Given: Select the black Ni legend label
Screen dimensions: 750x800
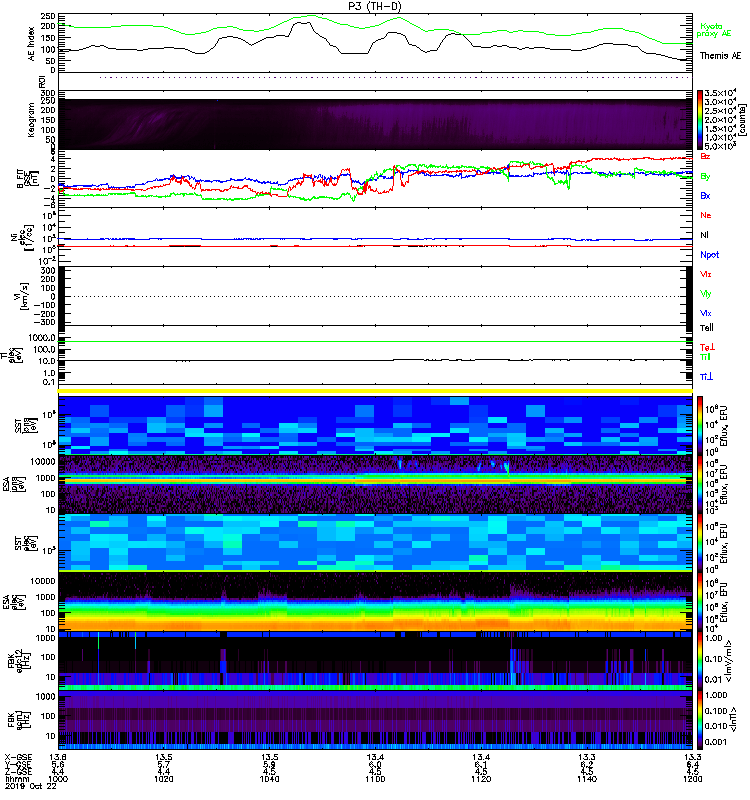Looking at the screenshot, I should [704, 235].
